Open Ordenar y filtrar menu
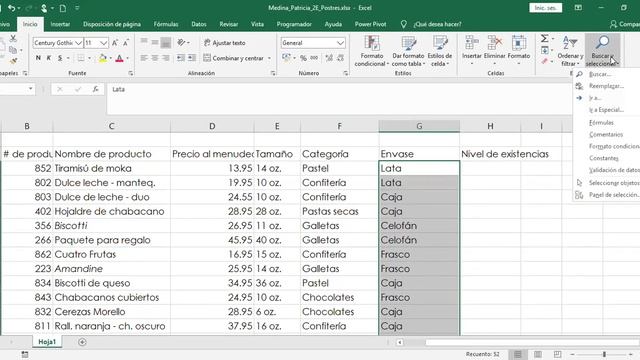The width and height of the screenshot is (640, 360). [570, 51]
